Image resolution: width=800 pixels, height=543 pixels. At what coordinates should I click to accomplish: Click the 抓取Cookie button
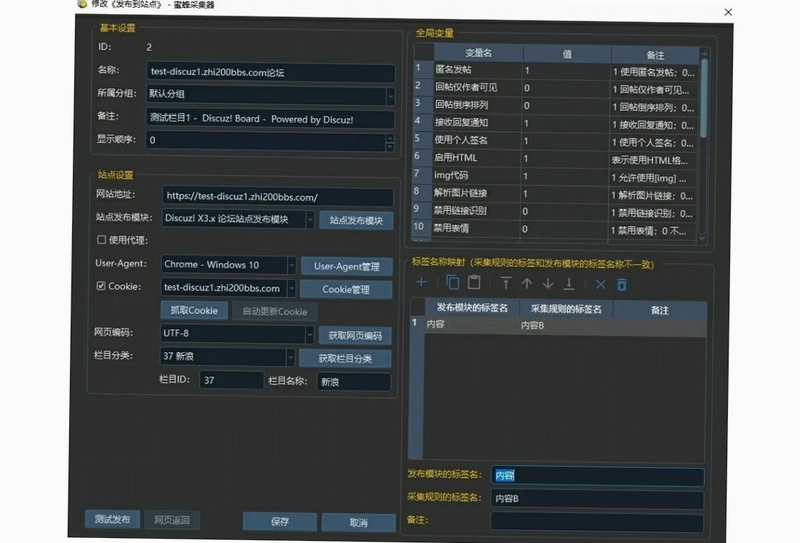tap(194, 310)
